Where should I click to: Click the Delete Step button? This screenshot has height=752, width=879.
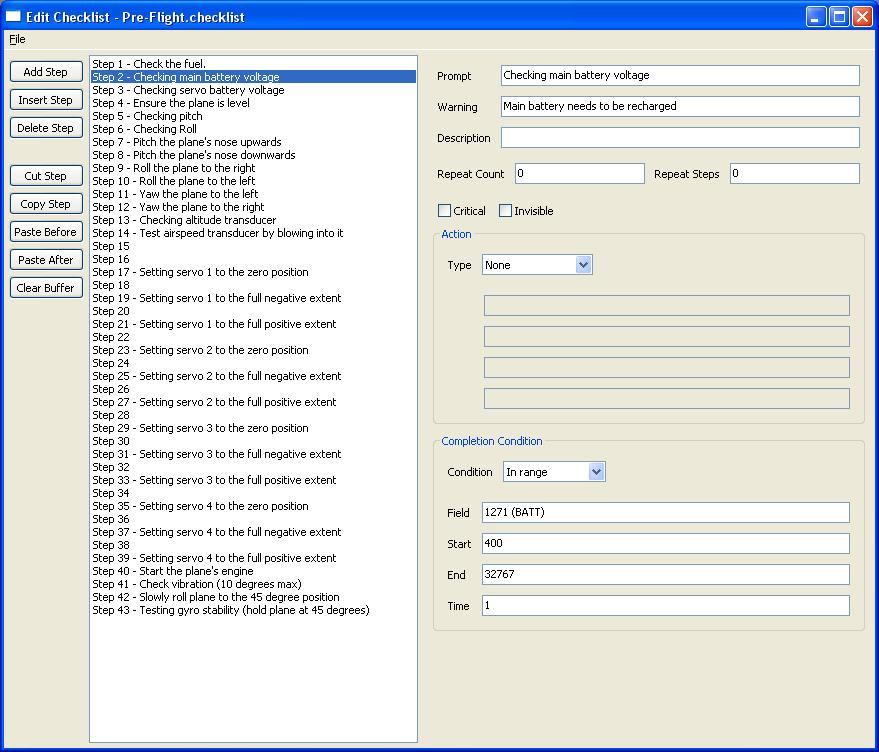[45, 127]
